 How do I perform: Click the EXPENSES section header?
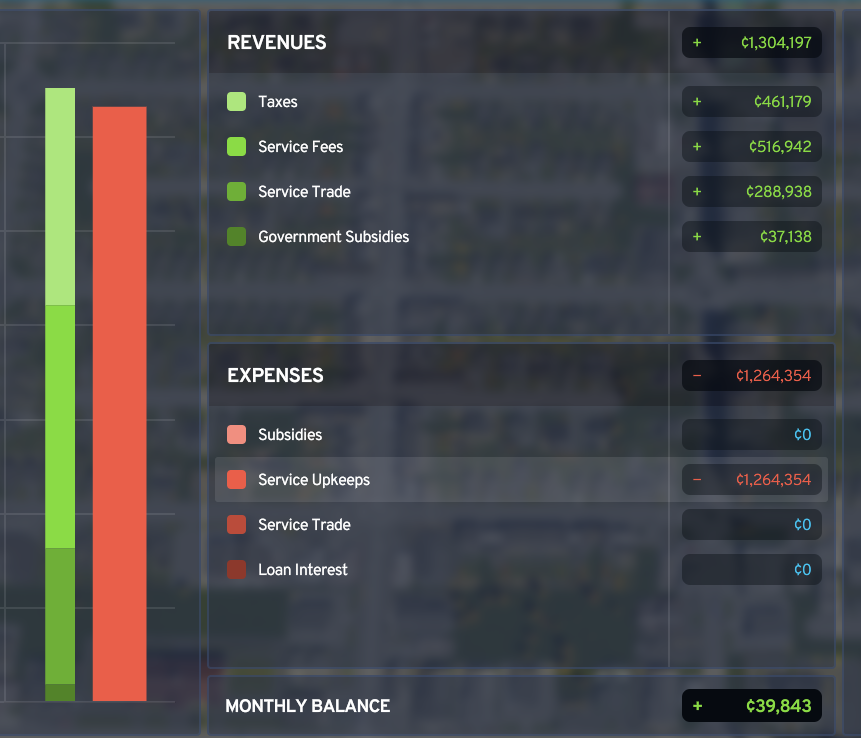275,375
